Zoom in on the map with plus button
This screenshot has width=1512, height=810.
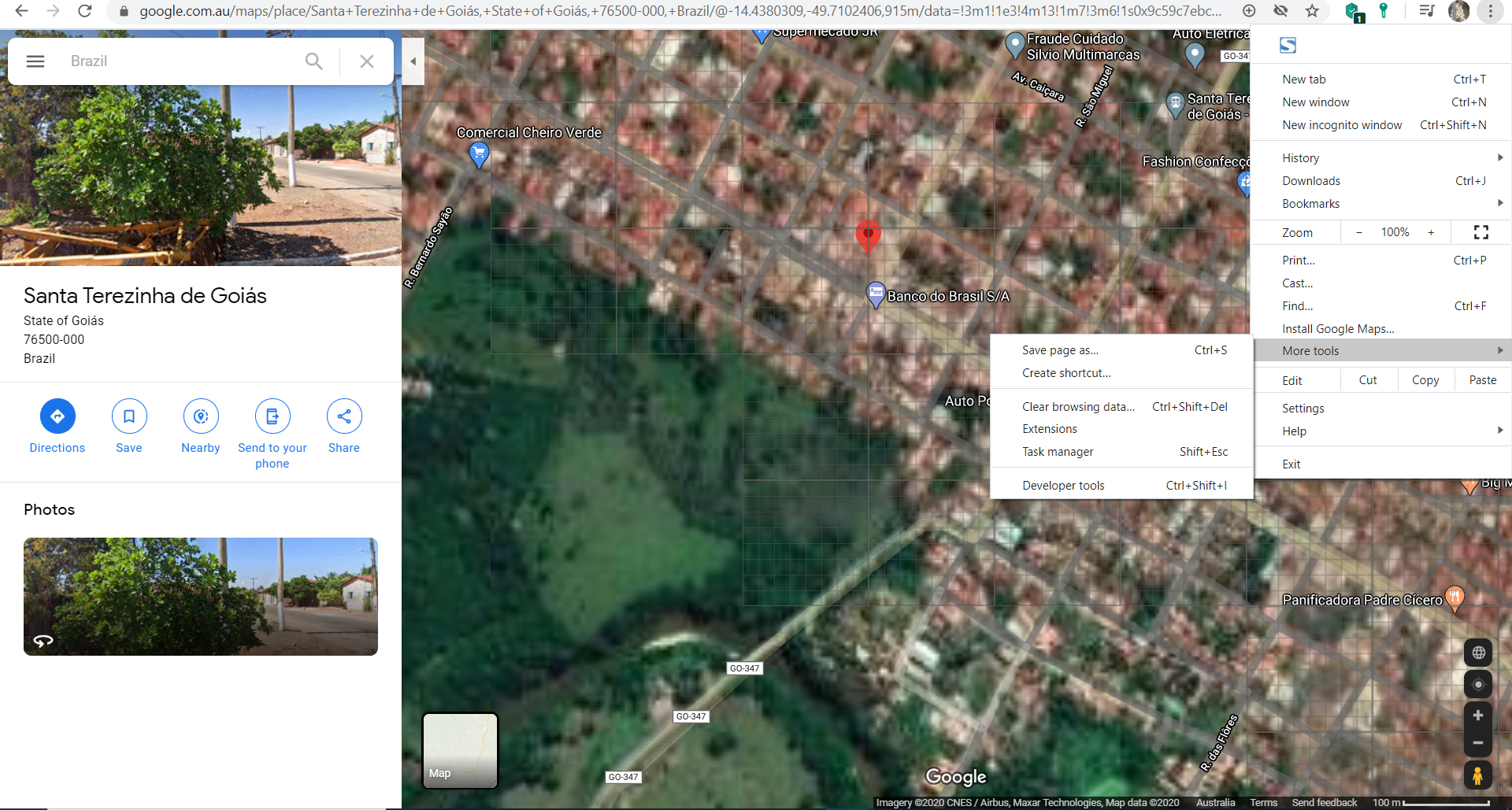click(x=1478, y=716)
